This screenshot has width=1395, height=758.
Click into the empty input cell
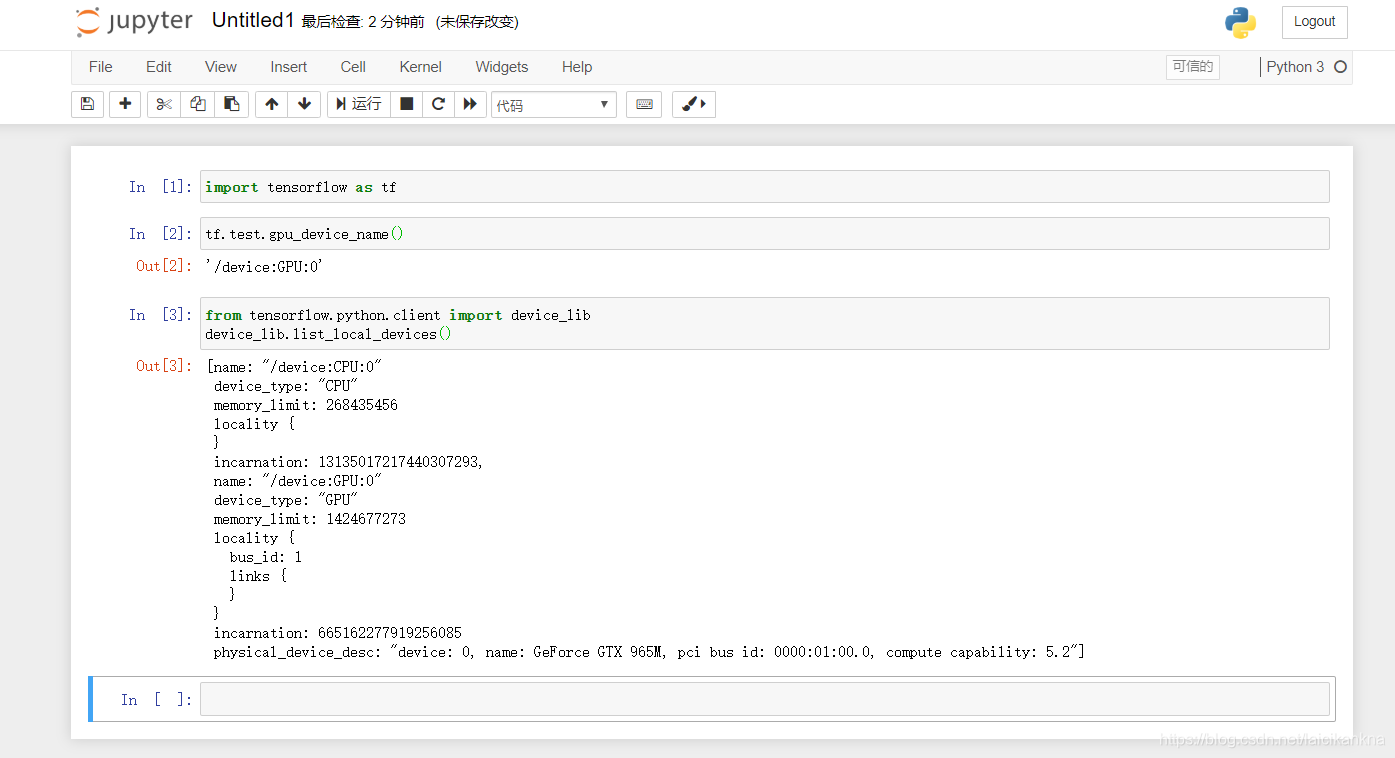click(765, 699)
